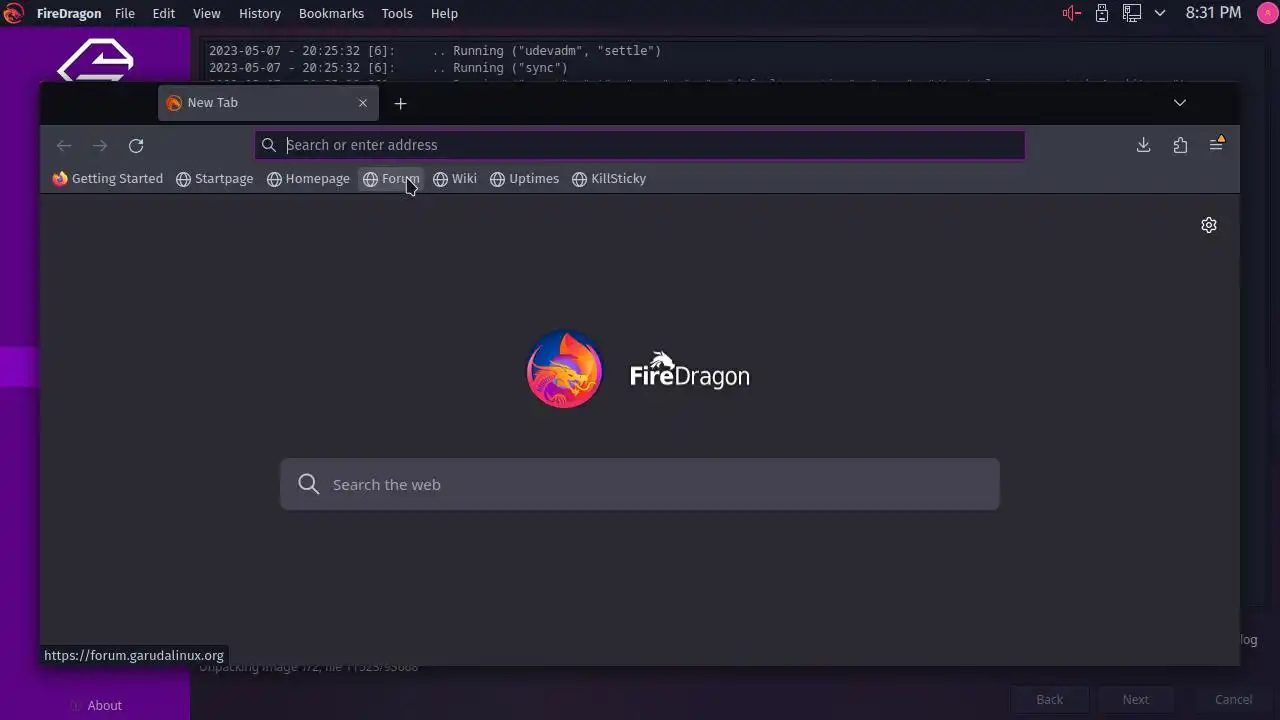Viewport: 1280px width, 720px height.
Task: Open the extensions puzzle icon
Action: click(1180, 145)
